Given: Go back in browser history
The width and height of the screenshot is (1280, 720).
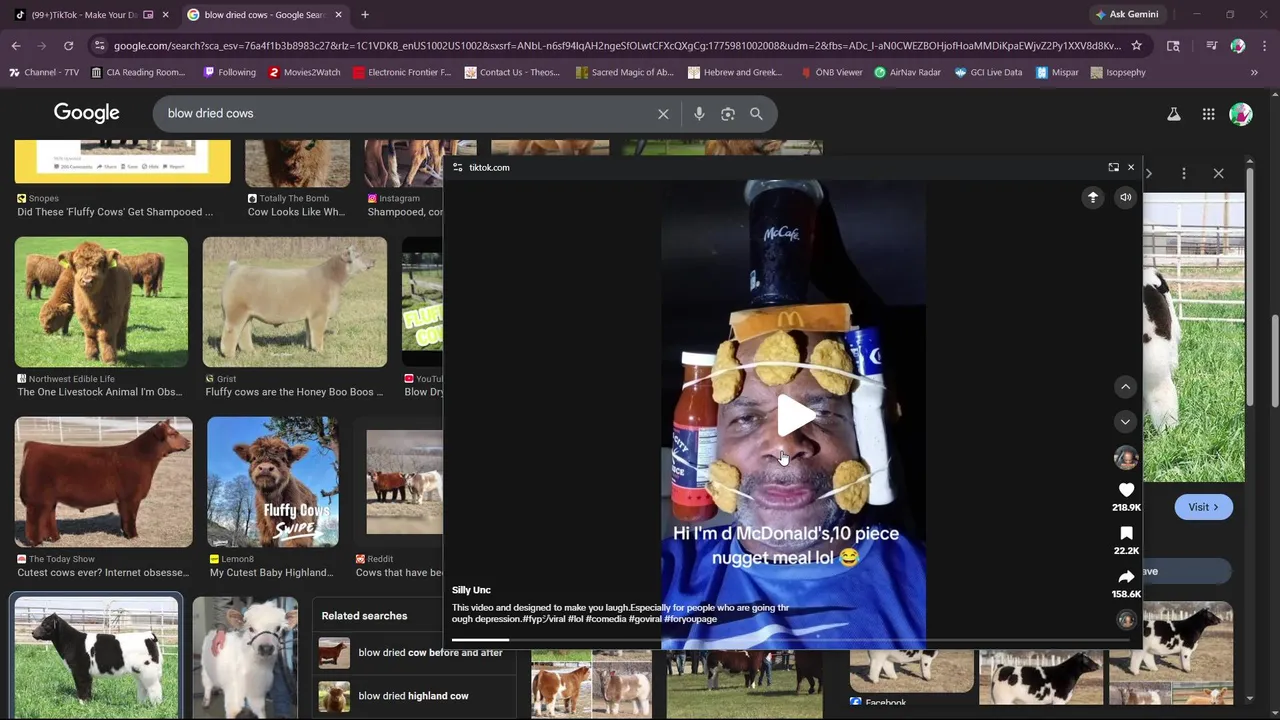Looking at the screenshot, I should click(x=16, y=46).
